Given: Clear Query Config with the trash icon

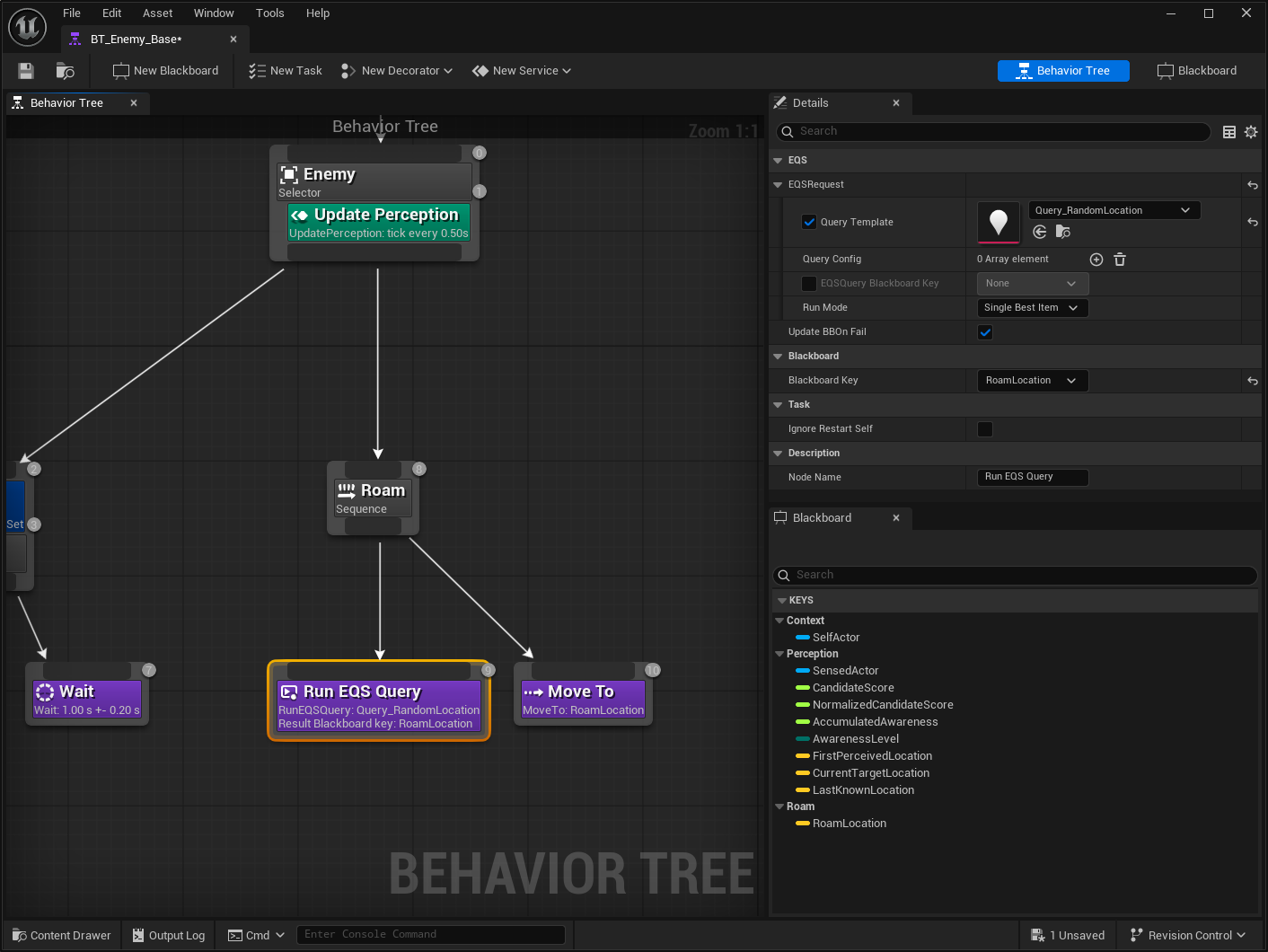Looking at the screenshot, I should pos(1119,259).
